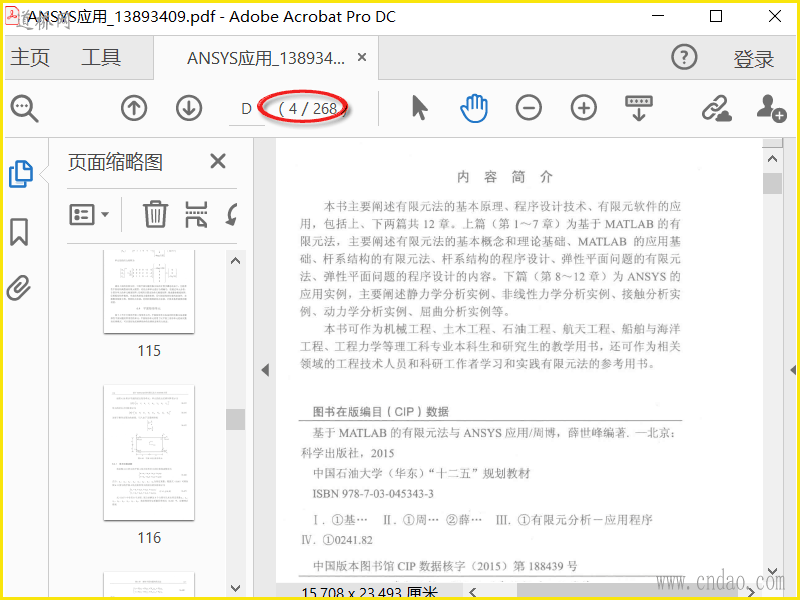Send the file to other people
Image resolution: width=800 pixels, height=600 pixels.
coord(771,108)
